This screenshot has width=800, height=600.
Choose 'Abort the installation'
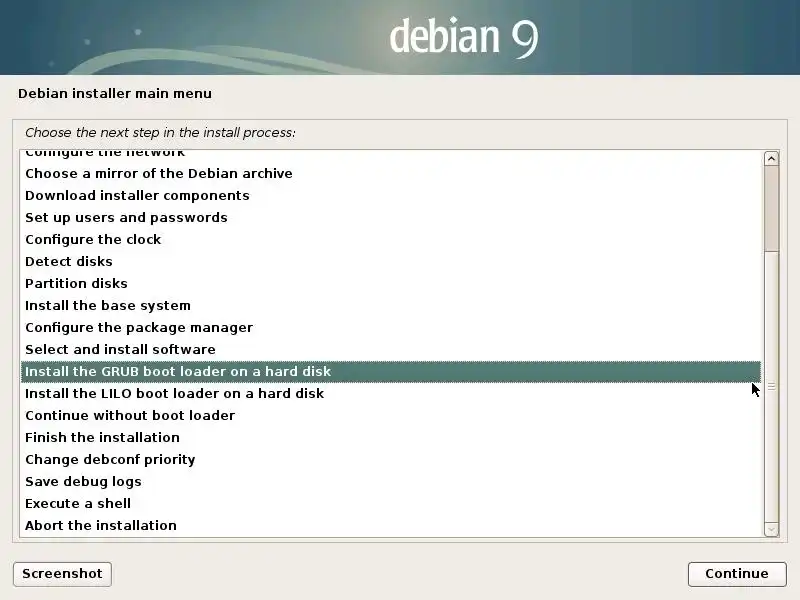pyautogui.click(x=391, y=525)
